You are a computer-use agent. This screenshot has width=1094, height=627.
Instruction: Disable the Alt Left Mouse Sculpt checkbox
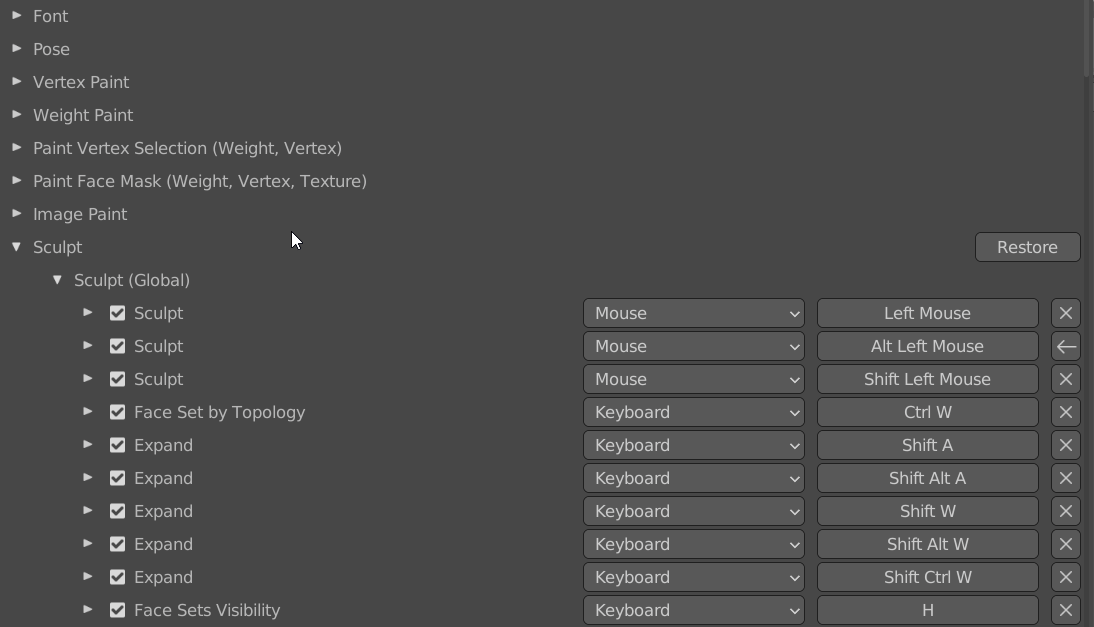pyautogui.click(x=117, y=346)
